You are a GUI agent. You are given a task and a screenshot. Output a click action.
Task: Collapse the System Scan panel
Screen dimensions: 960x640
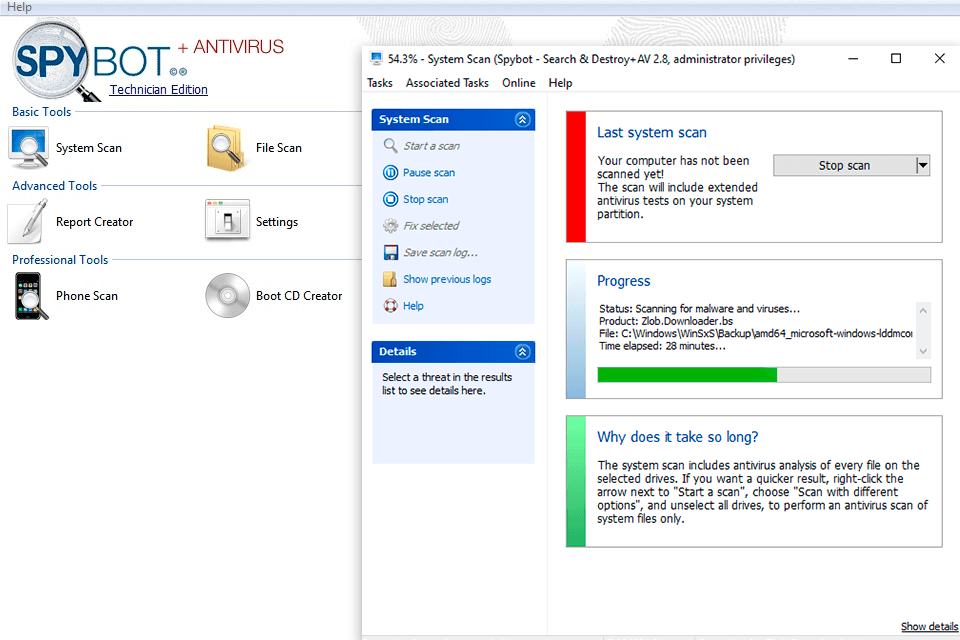522,119
